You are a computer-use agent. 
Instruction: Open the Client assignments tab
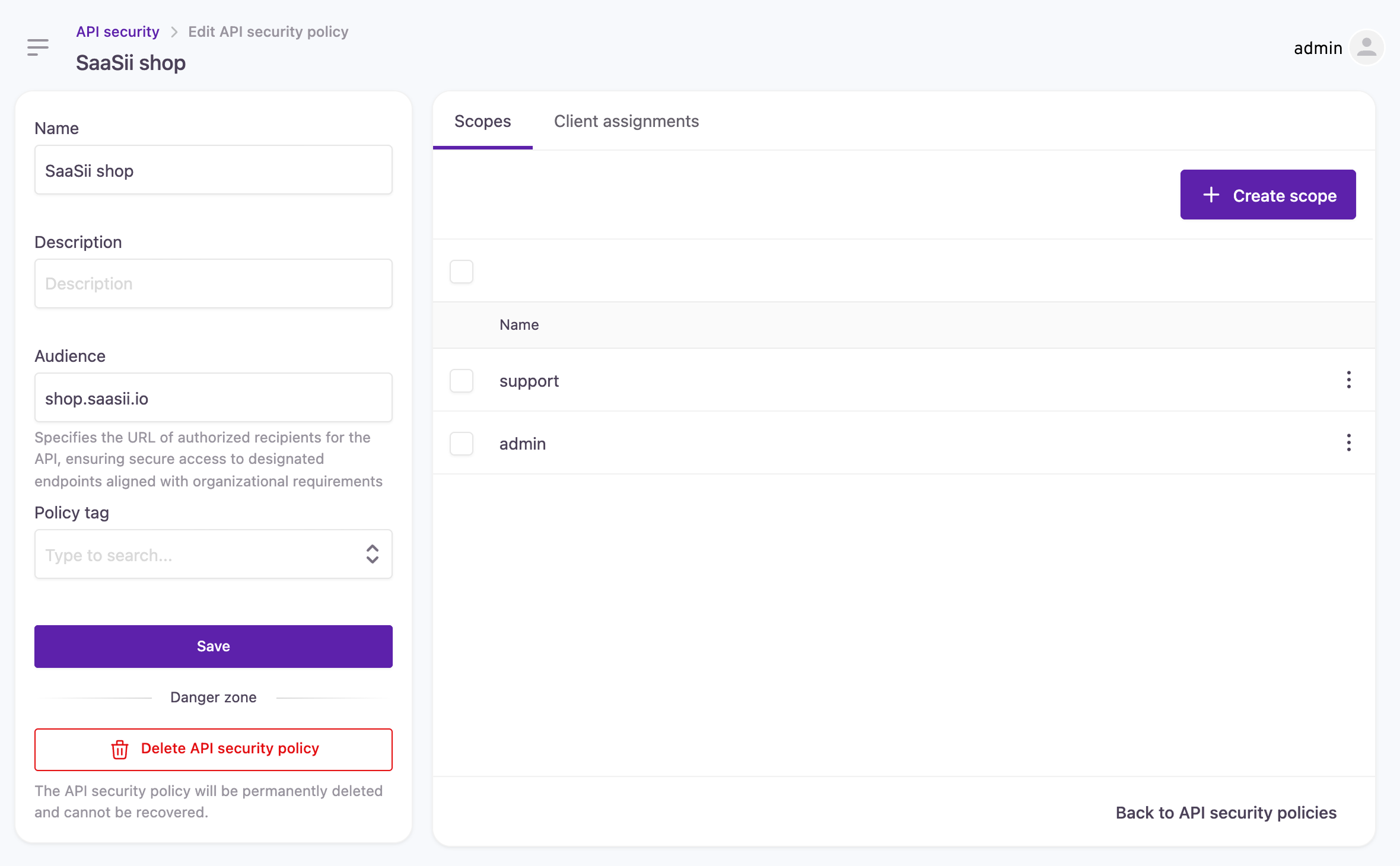626,122
